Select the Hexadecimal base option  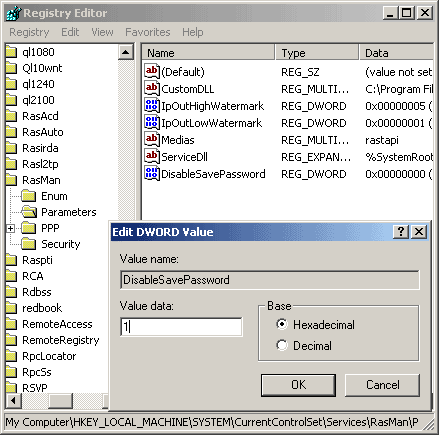(x=315, y=324)
